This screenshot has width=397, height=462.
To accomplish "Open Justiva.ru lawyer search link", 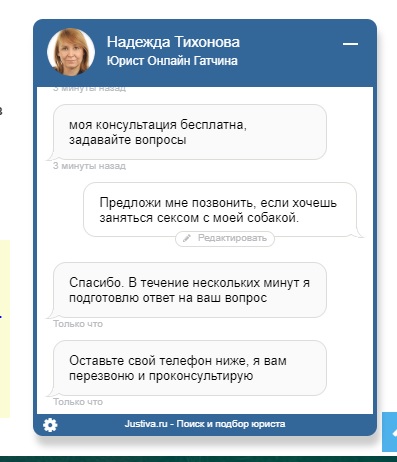I will click(x=205, y=424).
